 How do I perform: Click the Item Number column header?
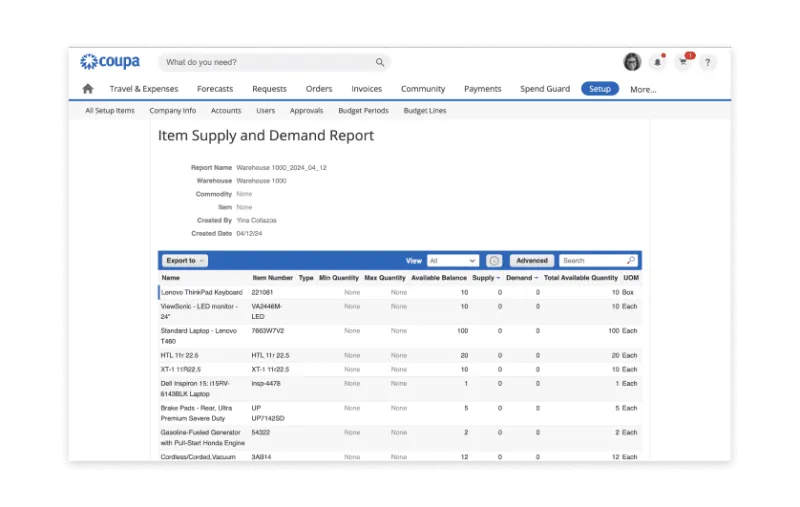tap(272, 278)
